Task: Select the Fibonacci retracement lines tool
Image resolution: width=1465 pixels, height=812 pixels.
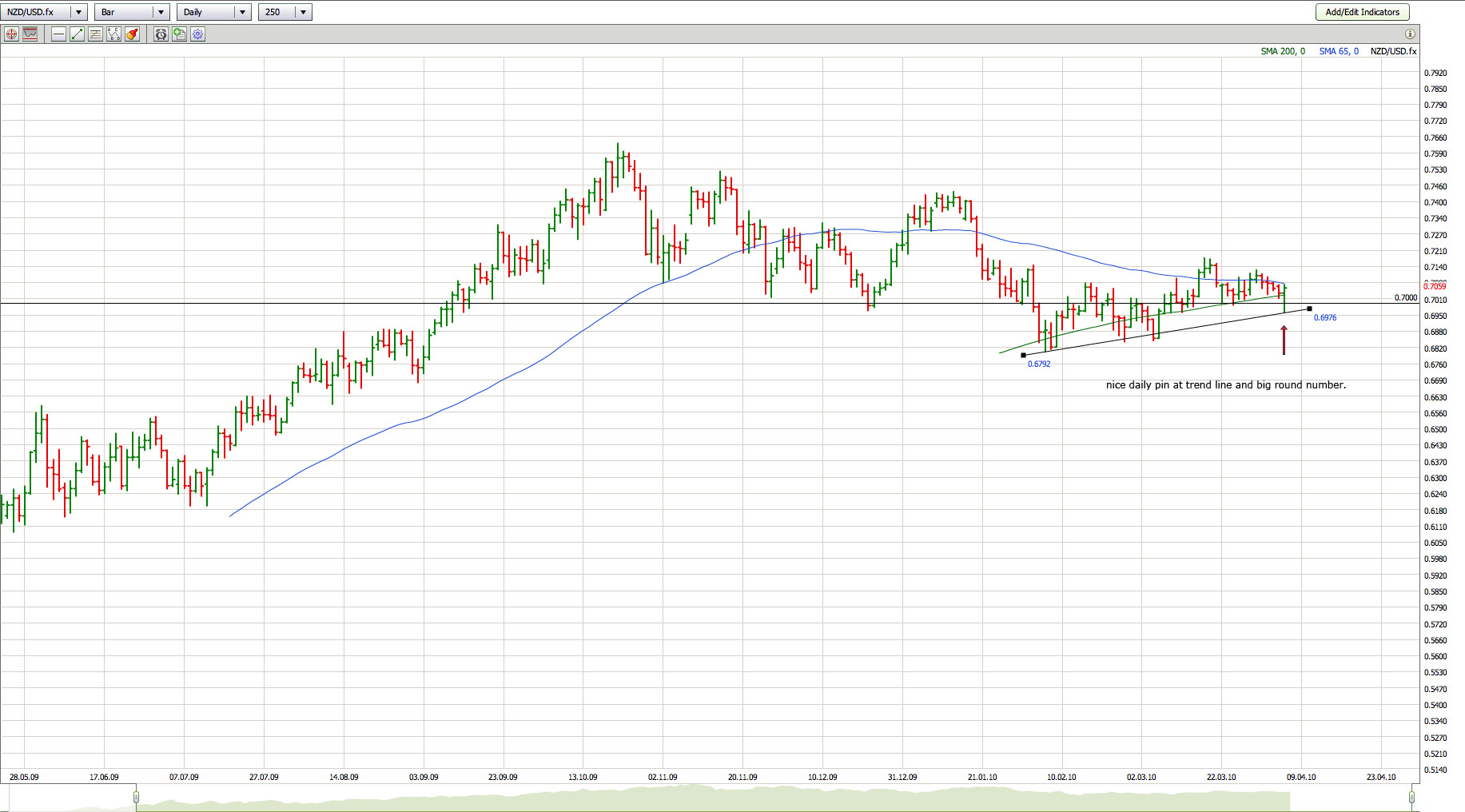Action: 95,34
